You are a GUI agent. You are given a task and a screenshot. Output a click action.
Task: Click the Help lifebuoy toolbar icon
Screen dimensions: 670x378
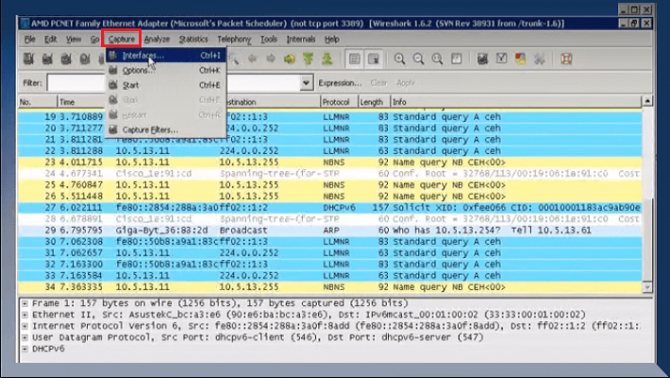(566, 59)
